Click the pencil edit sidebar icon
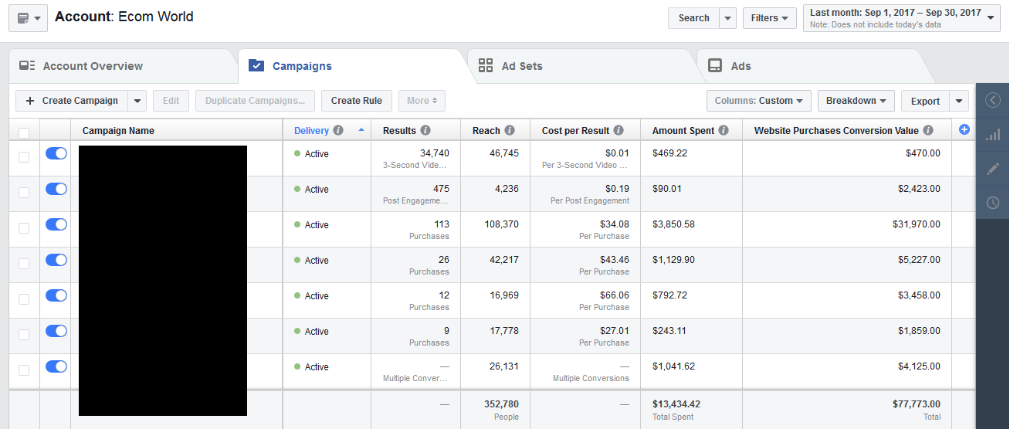Image resolution: width=1009 pixels, height=430 pixels. click(x=992, y=169)
